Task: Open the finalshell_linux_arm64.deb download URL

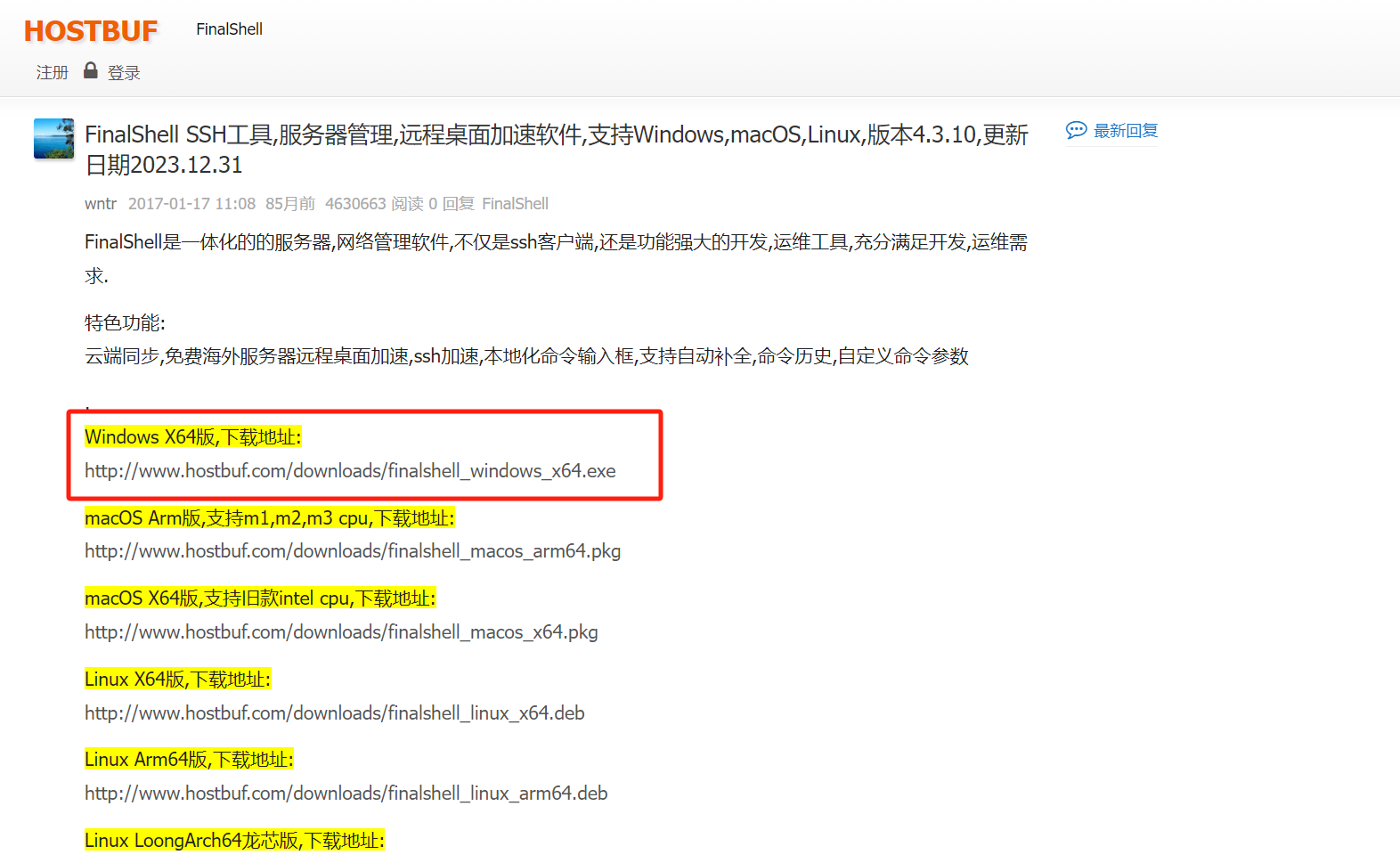Action: (346, 794)
